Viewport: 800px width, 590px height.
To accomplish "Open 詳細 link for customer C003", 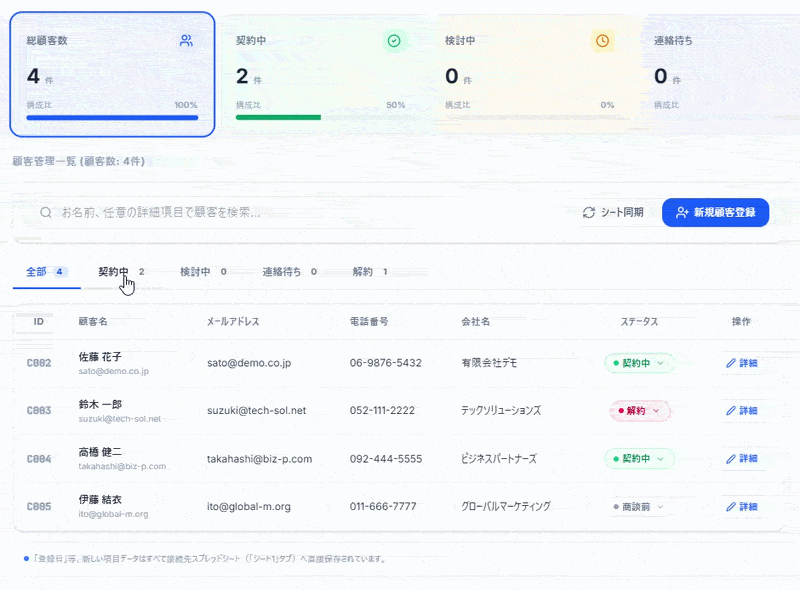I will [x=742, y=410].
